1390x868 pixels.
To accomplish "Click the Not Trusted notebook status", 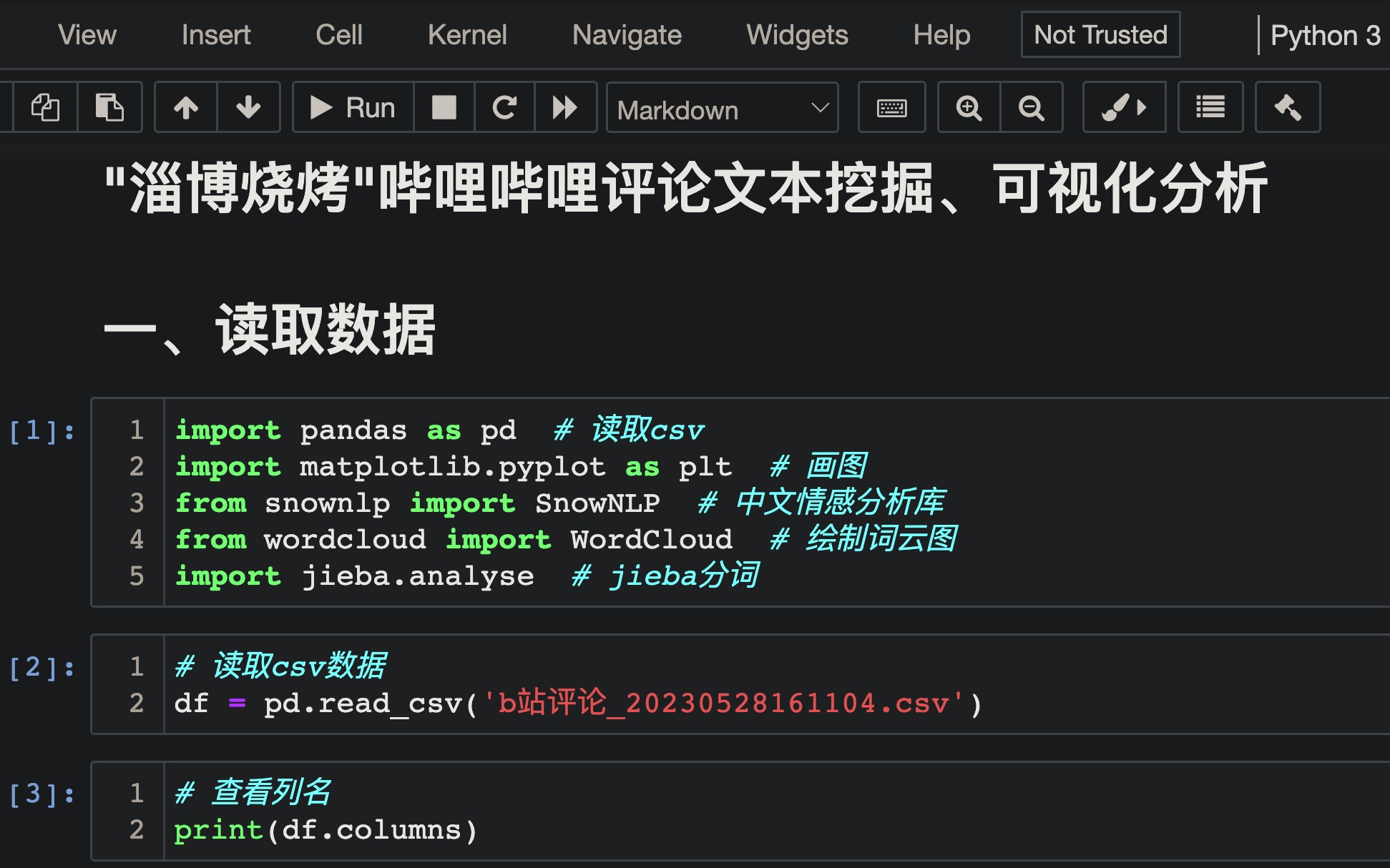I will click(x=1100, y=34).
